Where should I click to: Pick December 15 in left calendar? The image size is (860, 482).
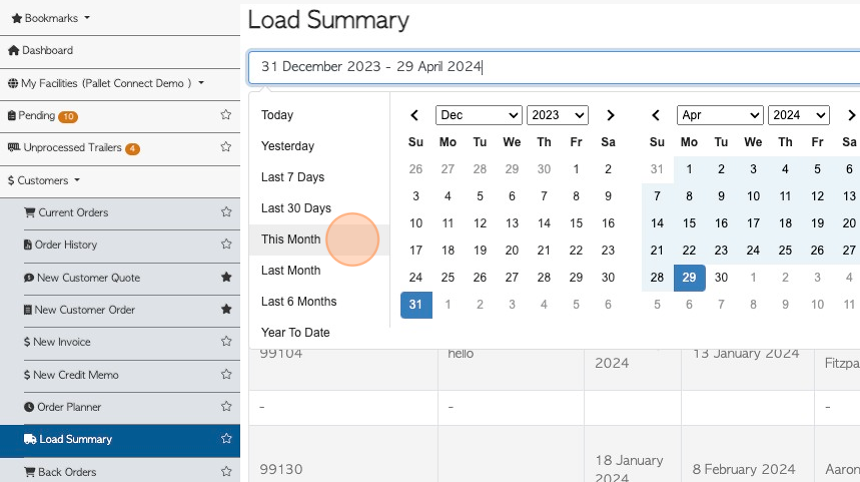coord(576,223)
